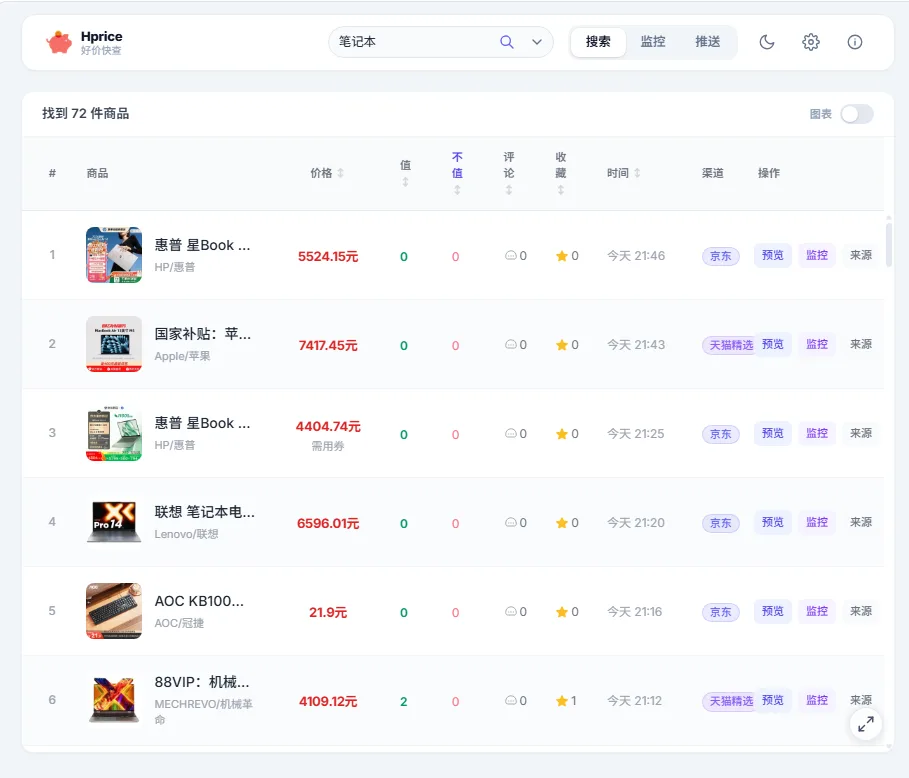The height and width of the screenshot is (778, 909).
Task: Click 预览 for the Lenovo 6596.01元 item
Action: pyautogui.click(x=772, y=522)
